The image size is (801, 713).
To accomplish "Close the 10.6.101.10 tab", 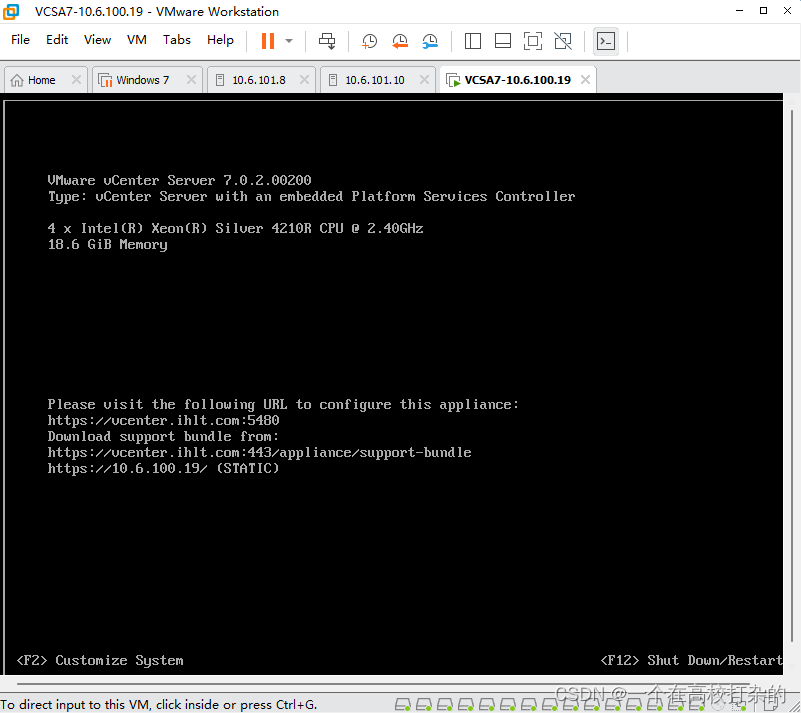I will coord(424,80).
